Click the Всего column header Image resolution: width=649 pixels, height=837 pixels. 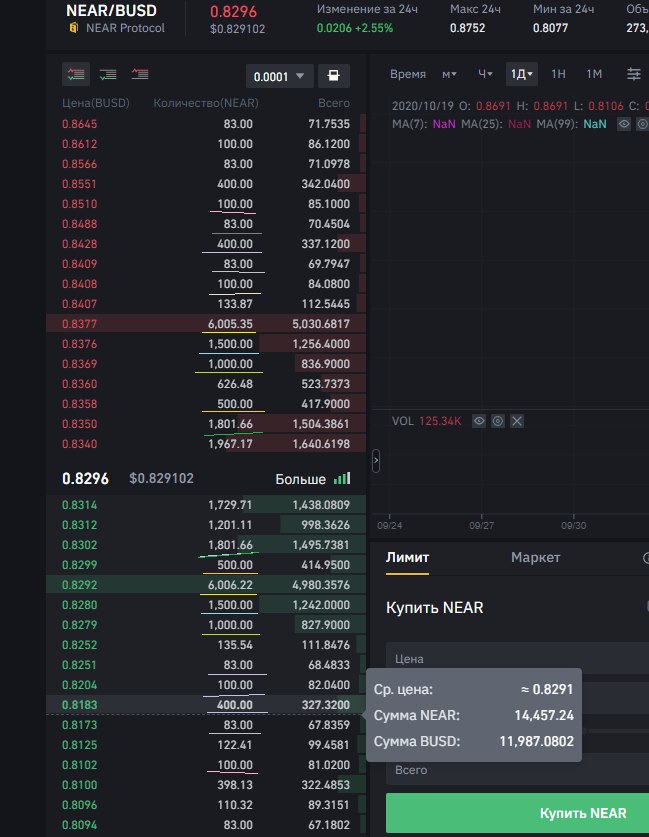(334, 103)
